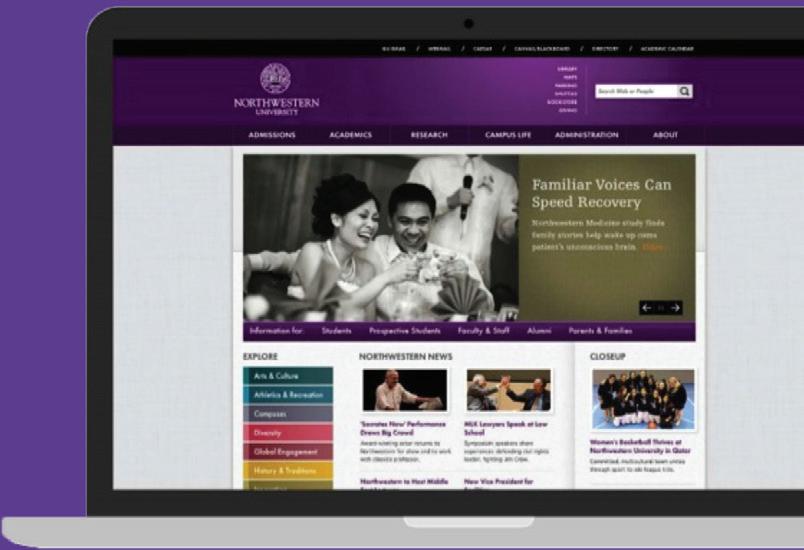Click the Maps quick link
The image size is (804, 550).
[570, 77]
